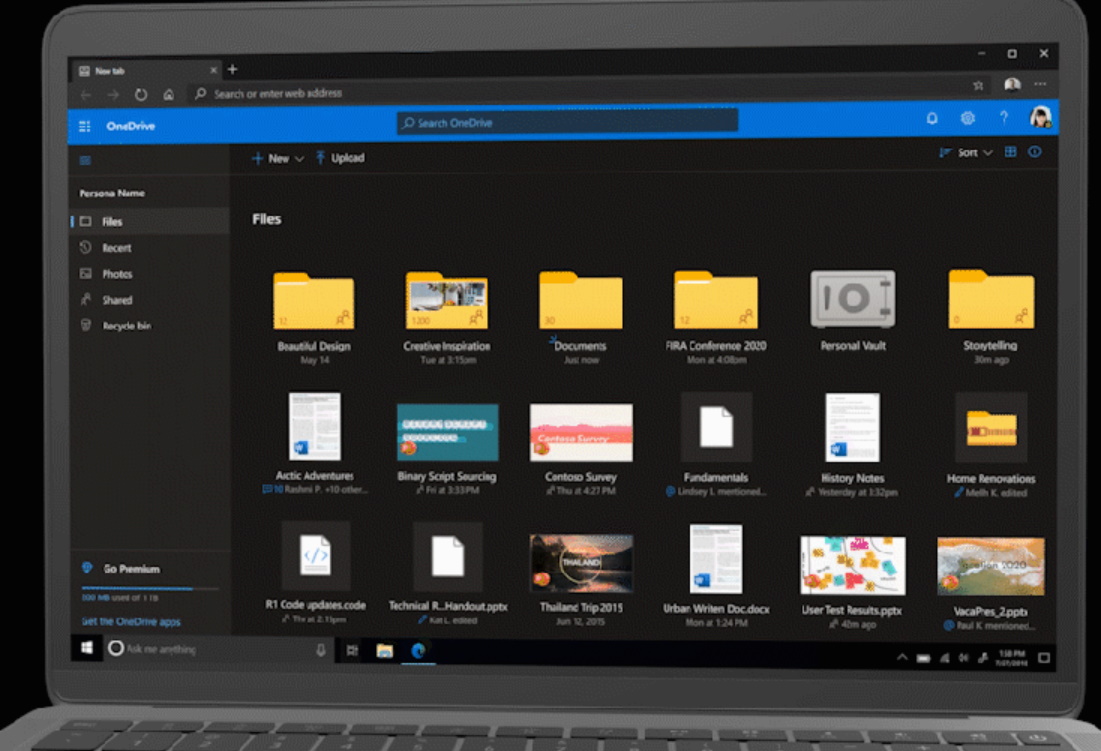Viewport: 1101px width, 751px height.
Task: Open the Documents folder
Action: 580,300
